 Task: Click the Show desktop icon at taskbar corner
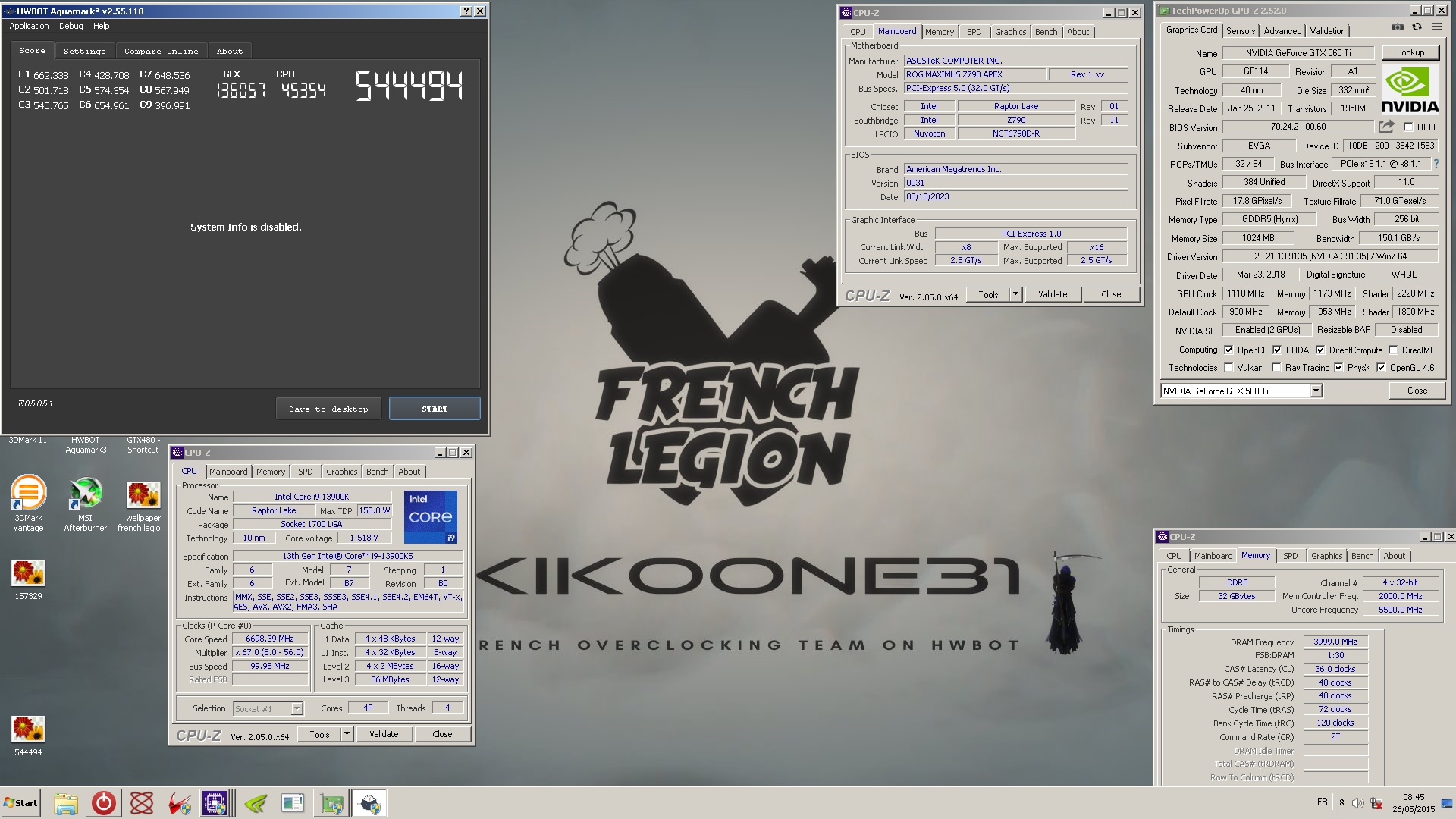pos(1447,803)
